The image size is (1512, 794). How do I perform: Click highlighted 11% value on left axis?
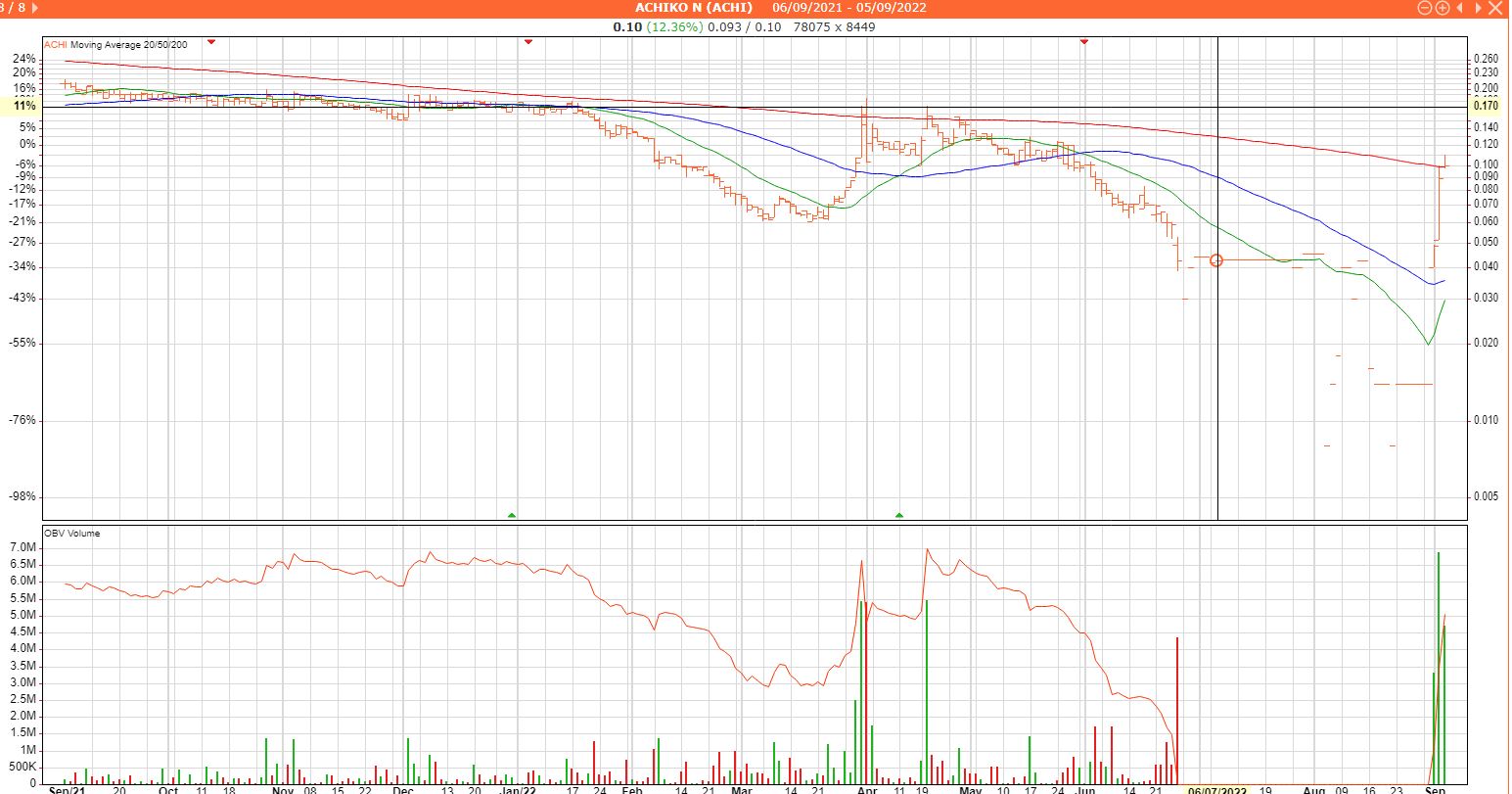pos(24,106)
